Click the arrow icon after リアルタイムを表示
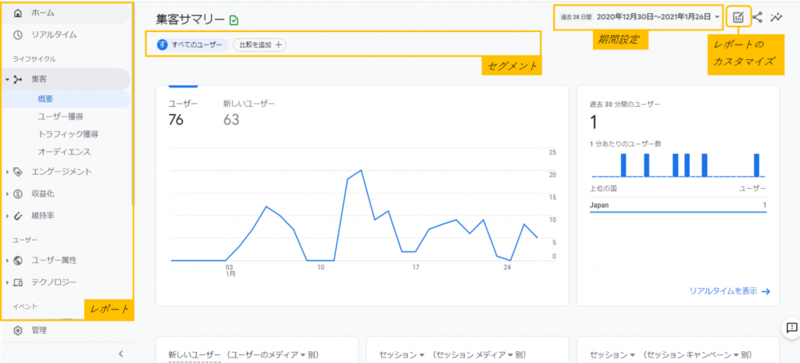 tap(765, 292)
